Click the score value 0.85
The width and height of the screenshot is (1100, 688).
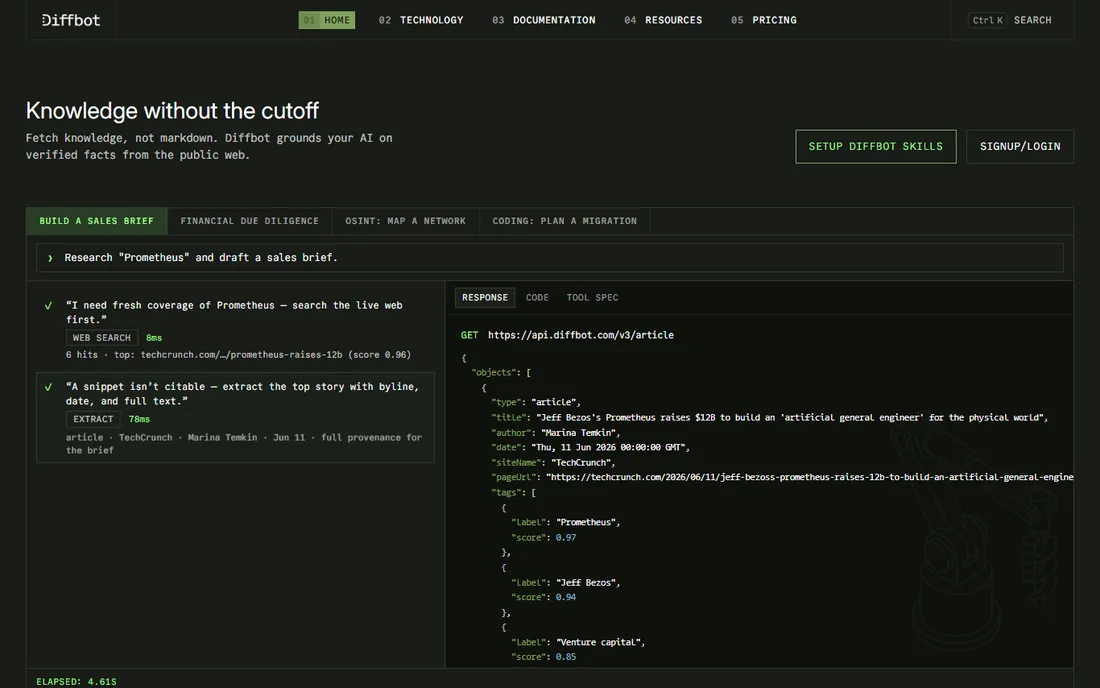pos(565,657)
